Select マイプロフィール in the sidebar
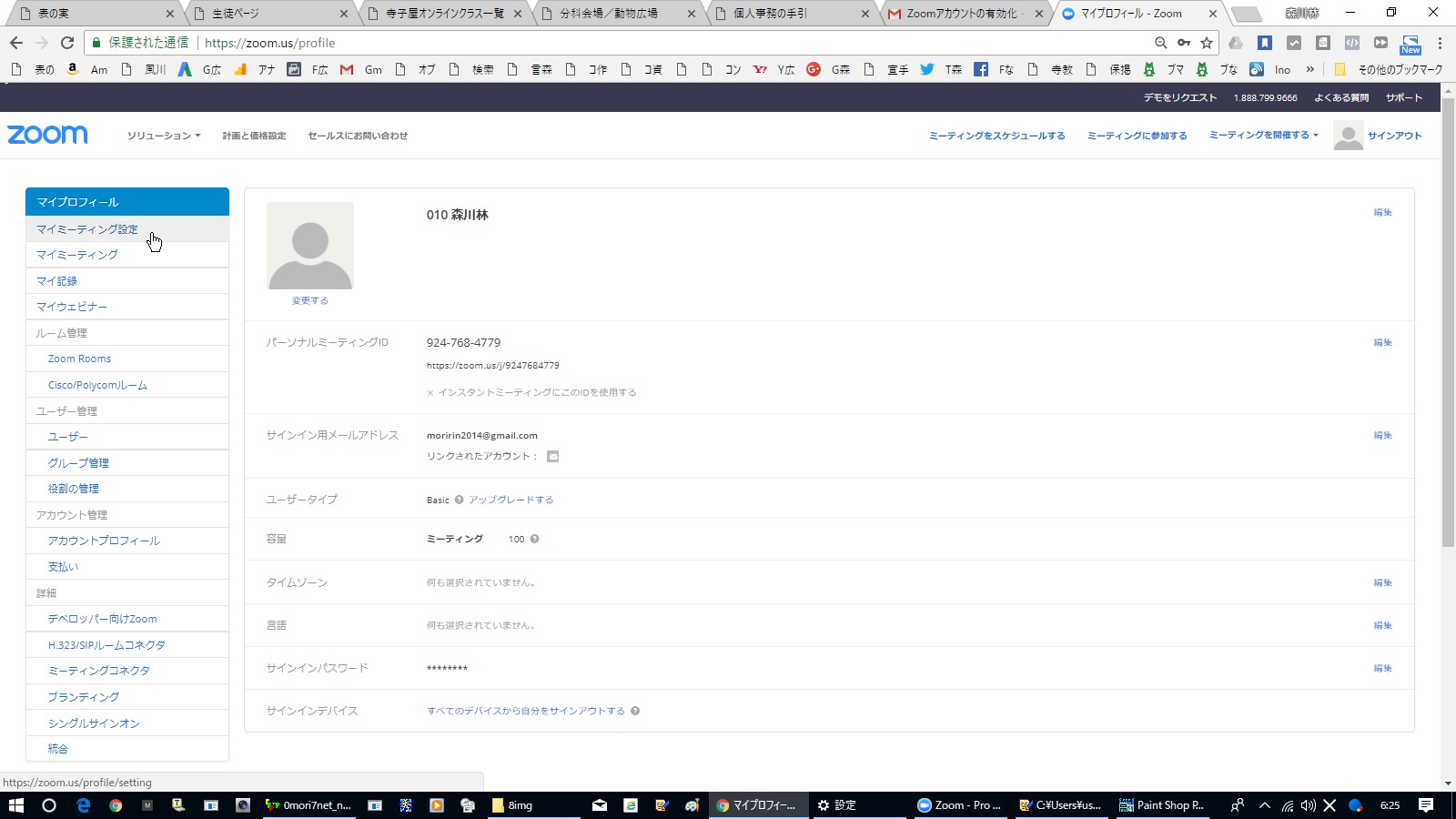The width and height of the screenshot is (1456, 819). click(x=127, y=202)
